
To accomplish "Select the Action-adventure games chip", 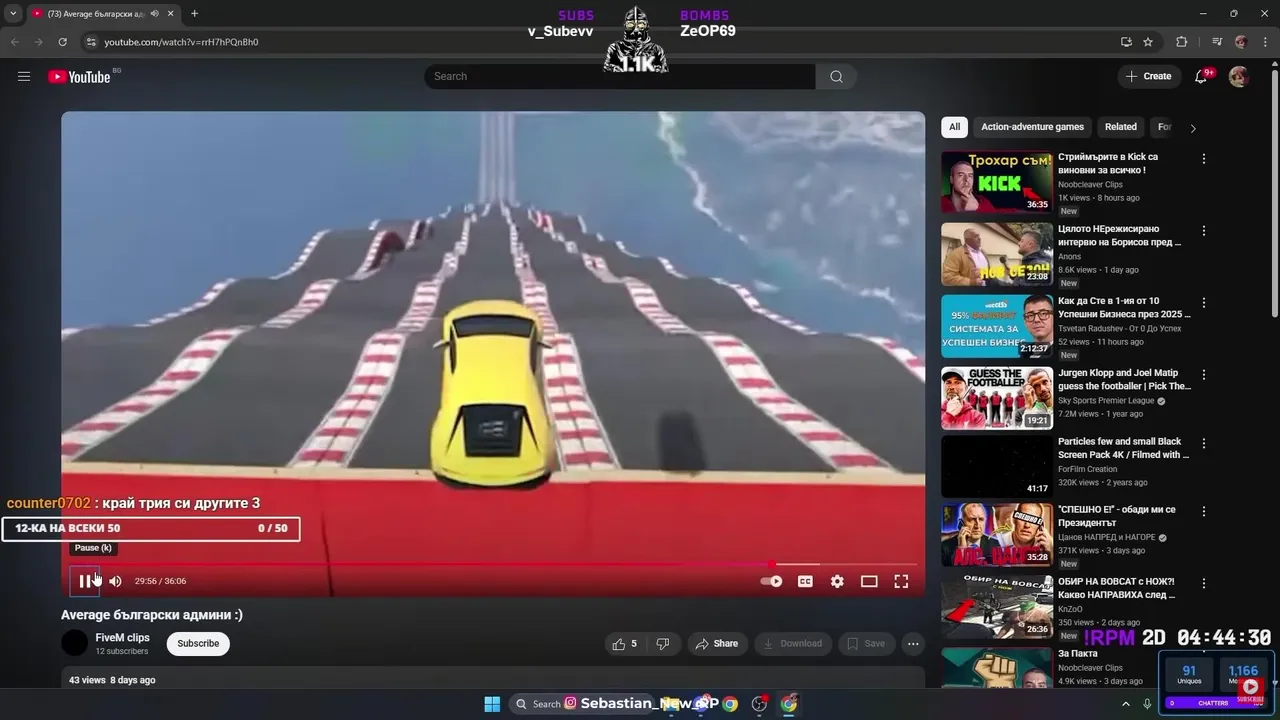I will [1032, 127].
